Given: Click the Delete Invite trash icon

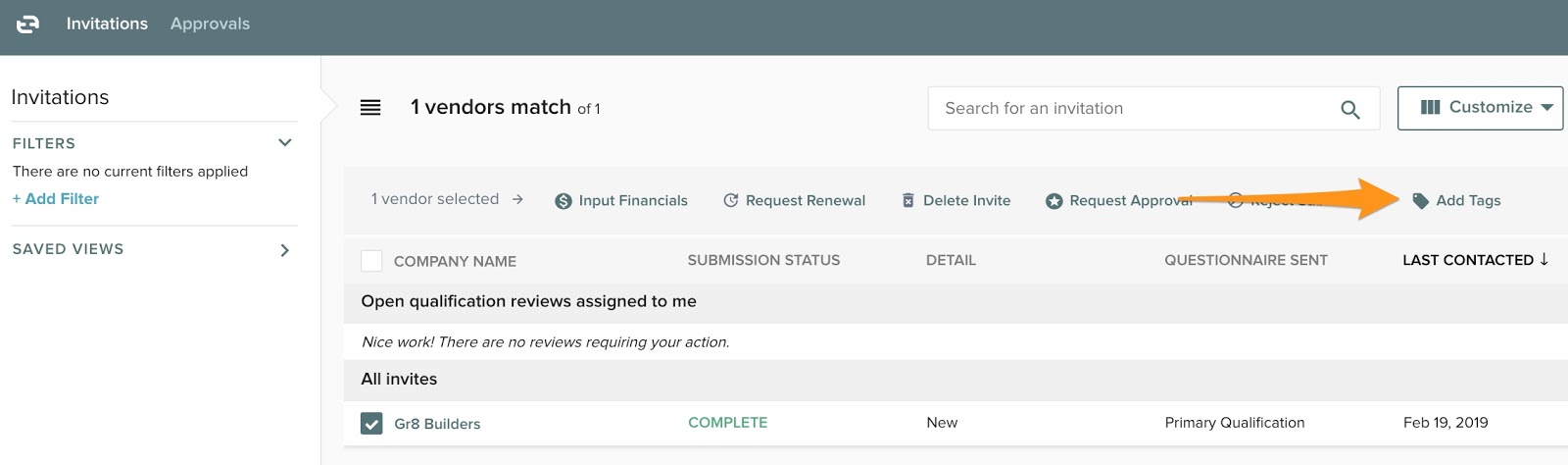Looking at the screenshot, I should (x=907, y=200).
